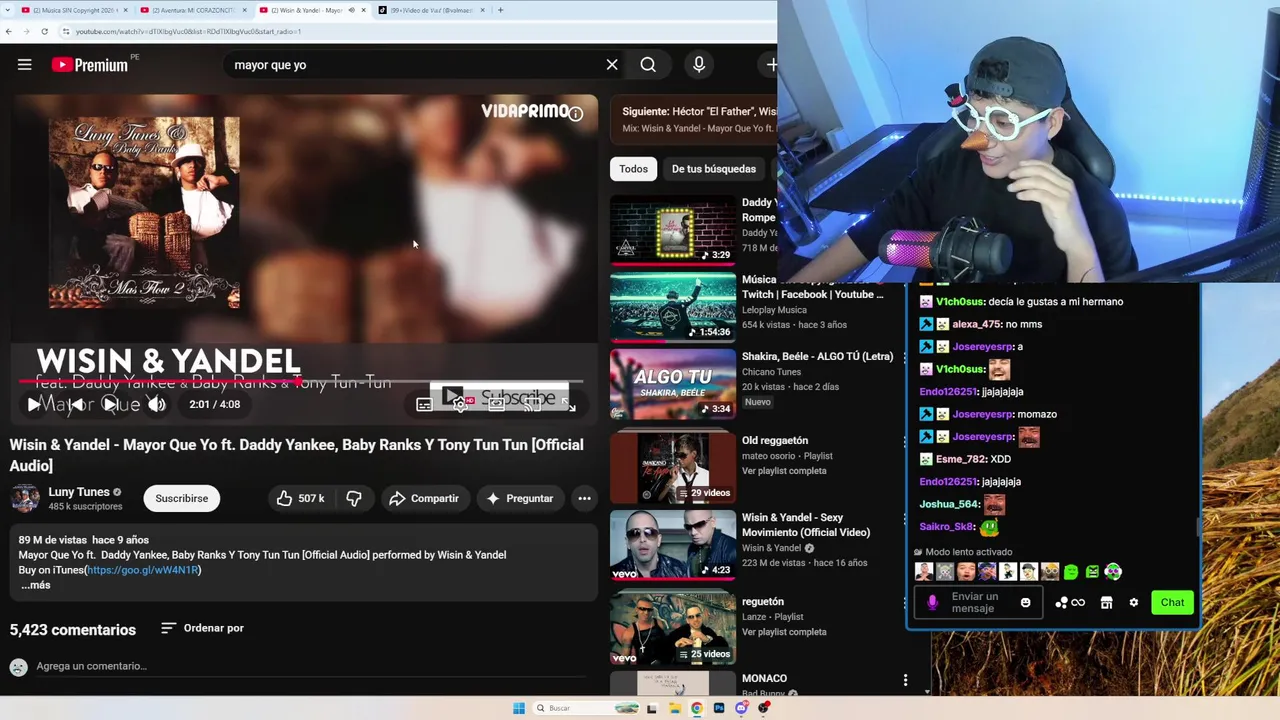Image resolution: width=1280 pixels, height=720 pixels.
Task: Open Google Chrome from the taskbar
Action: tap(697, 708)
